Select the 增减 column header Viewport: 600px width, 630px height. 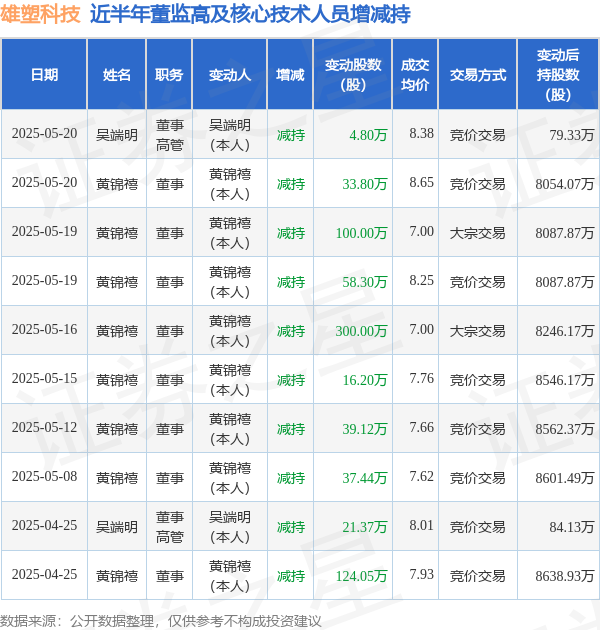point(290,75)
